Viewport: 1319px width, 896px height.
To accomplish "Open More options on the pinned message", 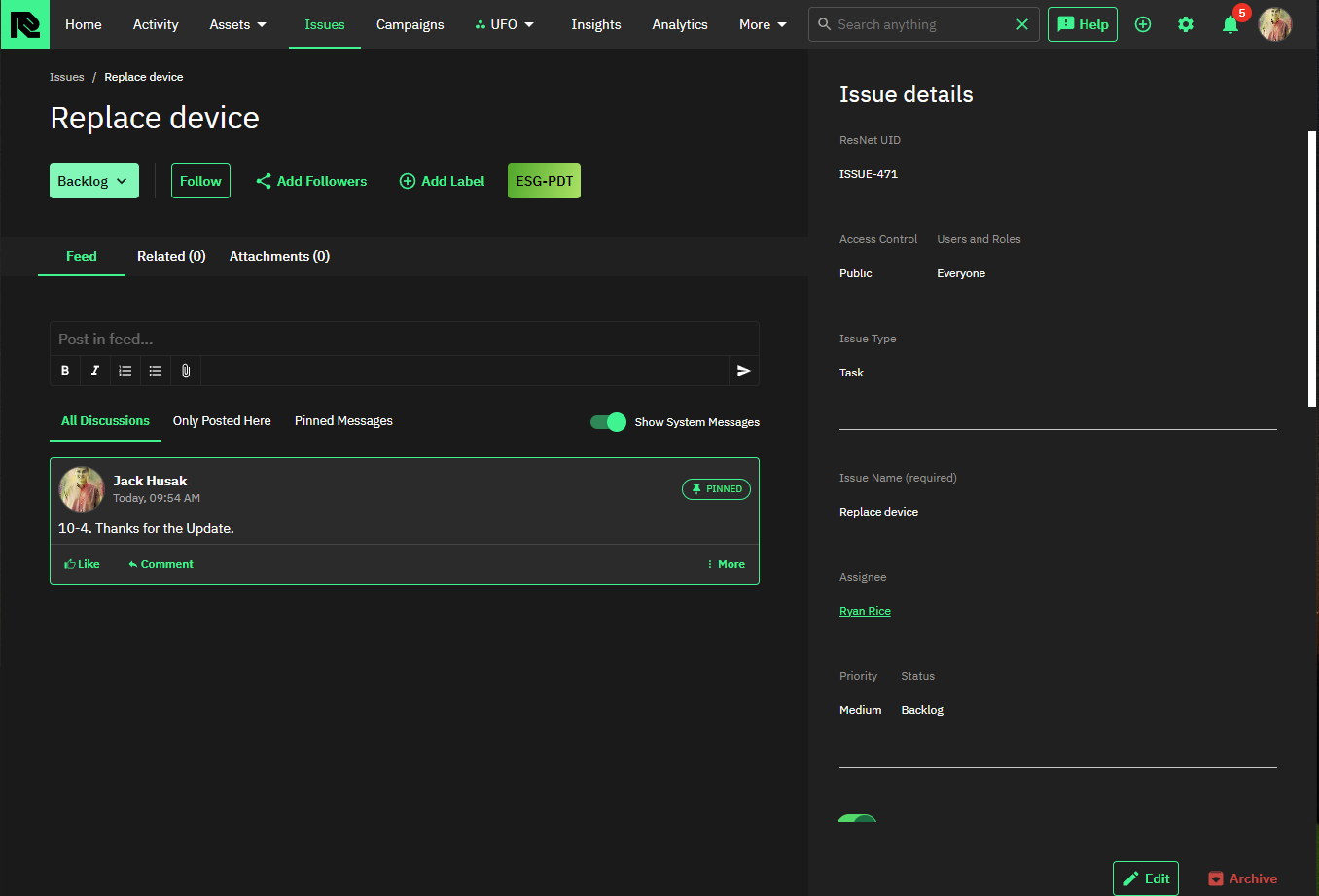I will pyautogui.click(x=726, y=564).
